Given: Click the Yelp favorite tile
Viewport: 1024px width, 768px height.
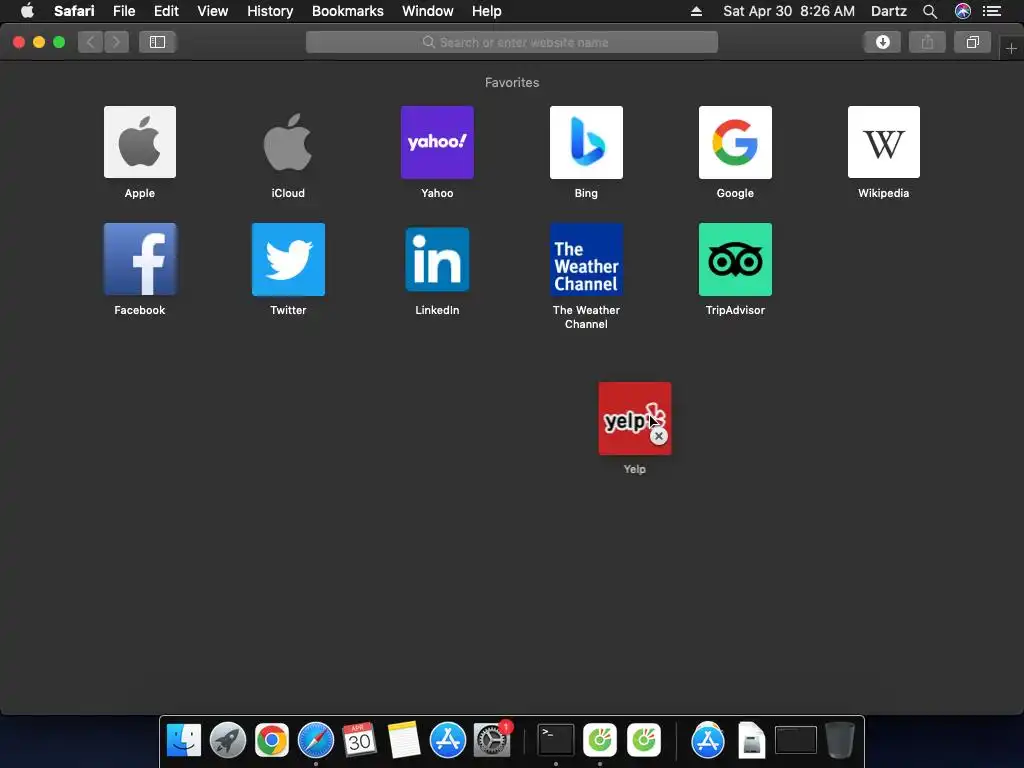Looking at the screenshot, I should click(x=635, y=419).
